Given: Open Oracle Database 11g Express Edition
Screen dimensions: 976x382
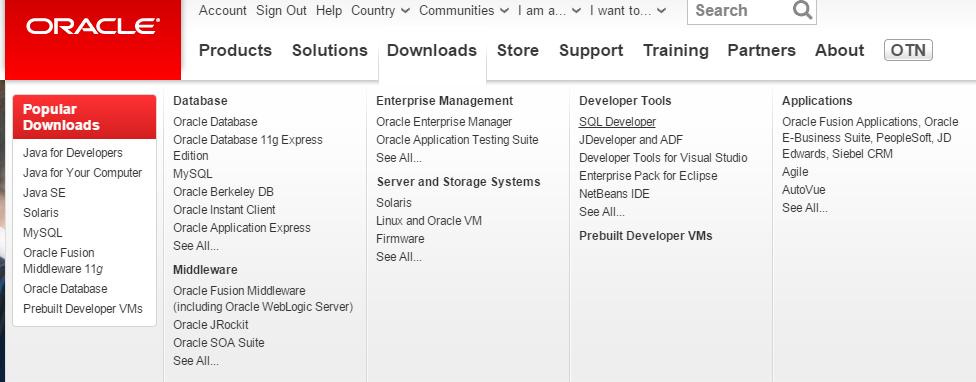Looking at the screenshot, I should 248,148.
